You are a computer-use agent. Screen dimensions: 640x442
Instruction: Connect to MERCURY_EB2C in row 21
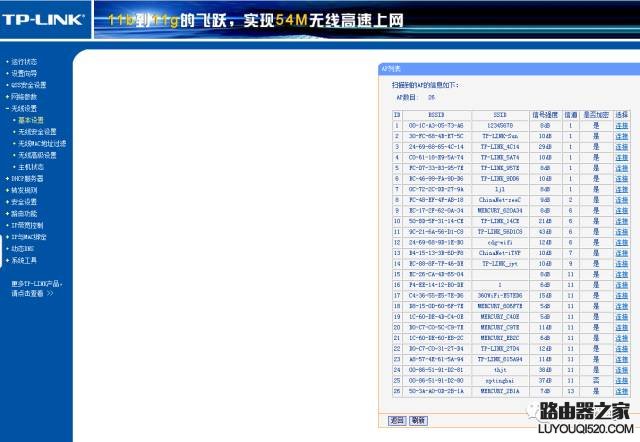(622, 338)
